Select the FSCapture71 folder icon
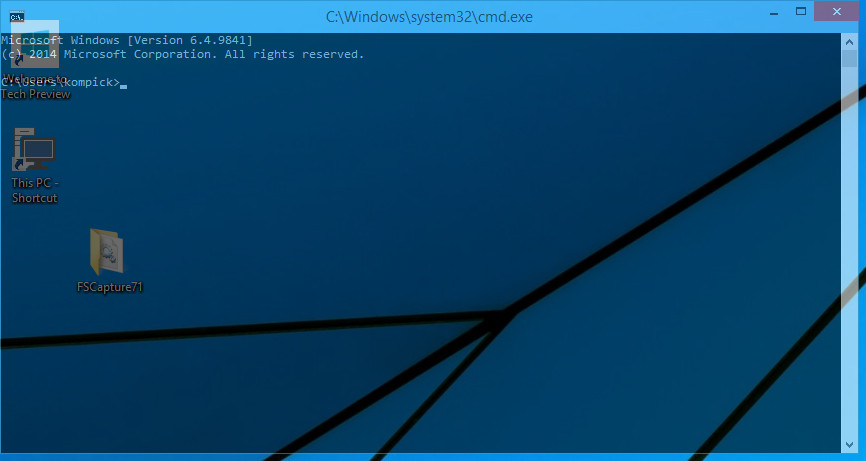The image size is (866, 461). click(x=107, y=252)
